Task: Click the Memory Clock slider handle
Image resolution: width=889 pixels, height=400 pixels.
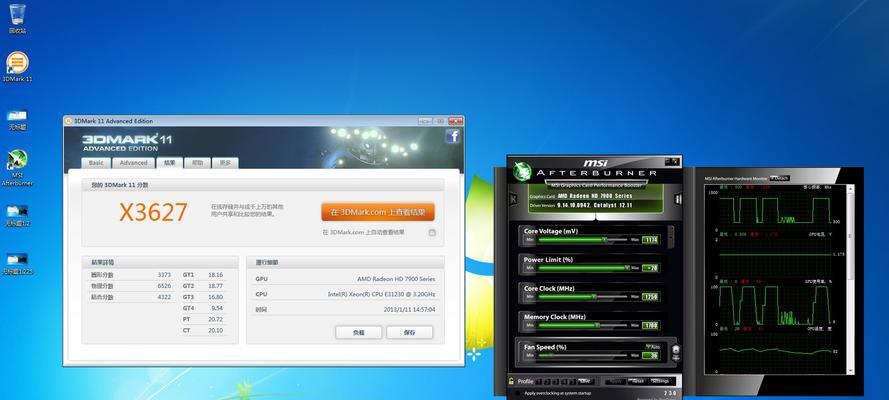Action: click(598, 325)
